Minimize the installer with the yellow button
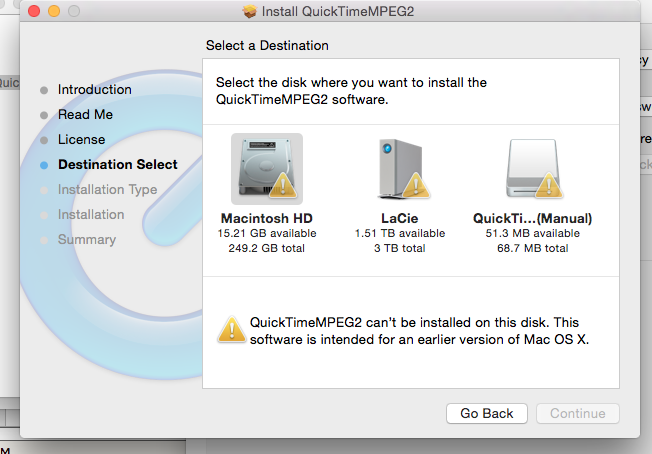Image resolution: width=652 pixels, height=454 pixels. pos(54,11)
